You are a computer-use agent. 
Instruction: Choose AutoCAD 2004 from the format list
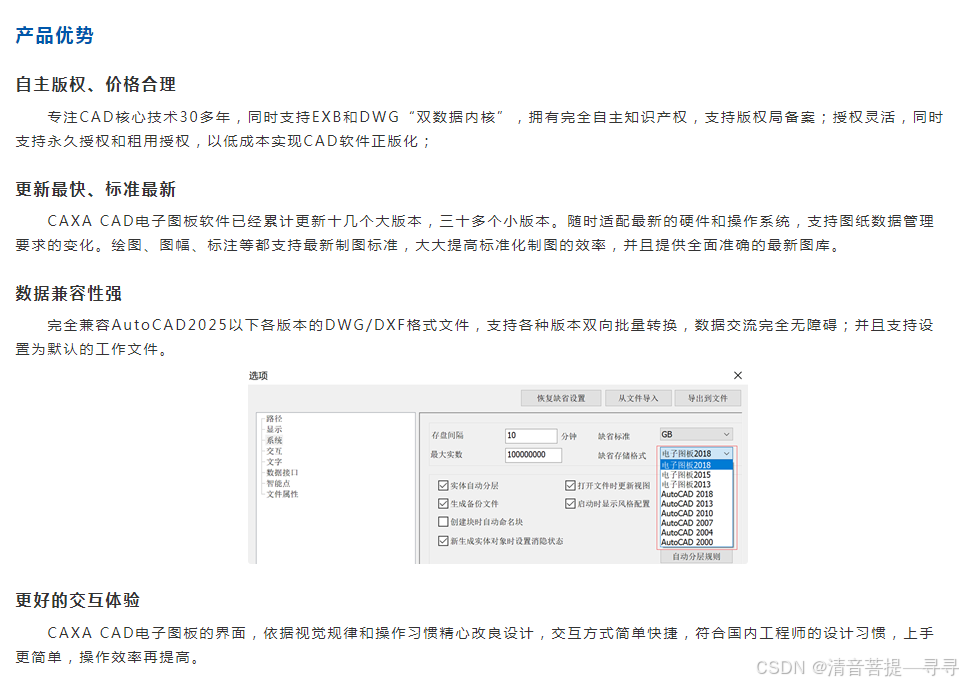pyautogui.click(x=696, y=533)
